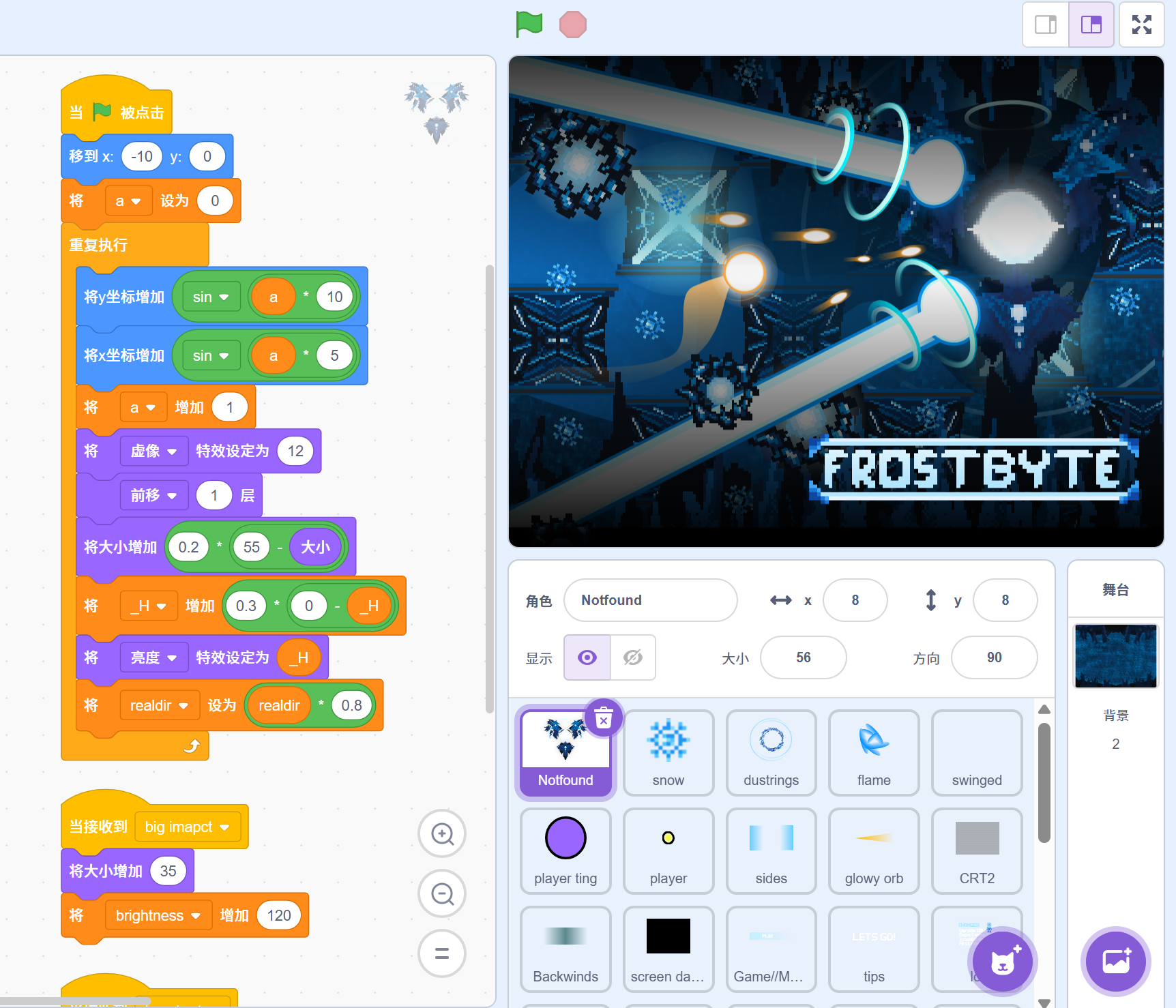Show the sprite using eye icon
1176x1008 pixels.
(587, 657)
